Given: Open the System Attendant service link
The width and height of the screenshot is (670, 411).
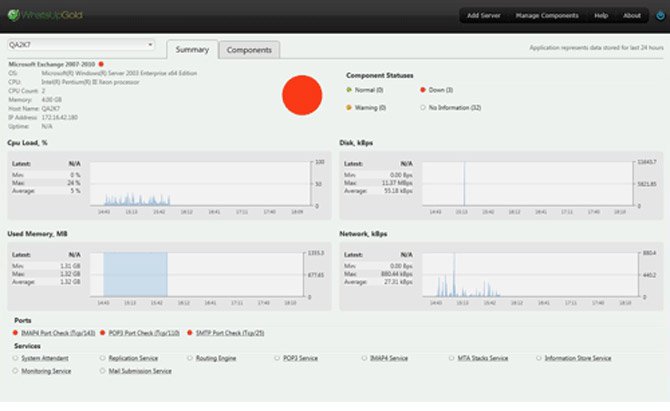Looking at the screenshot, I should coord(45,358).
